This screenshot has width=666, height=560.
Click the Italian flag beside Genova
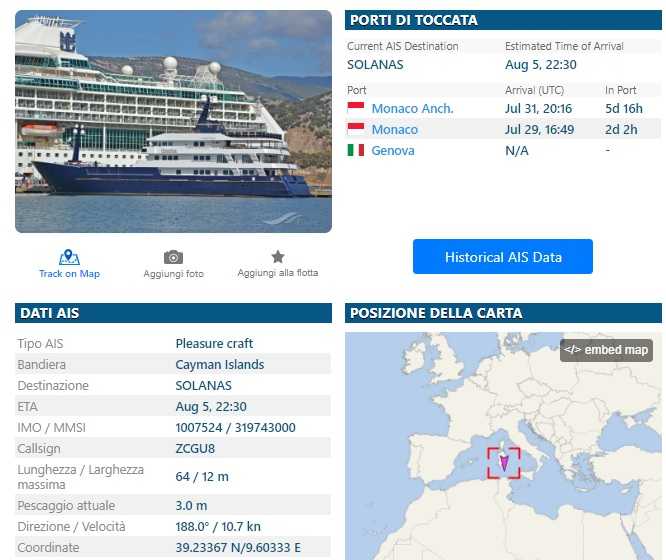click(356, 150)
